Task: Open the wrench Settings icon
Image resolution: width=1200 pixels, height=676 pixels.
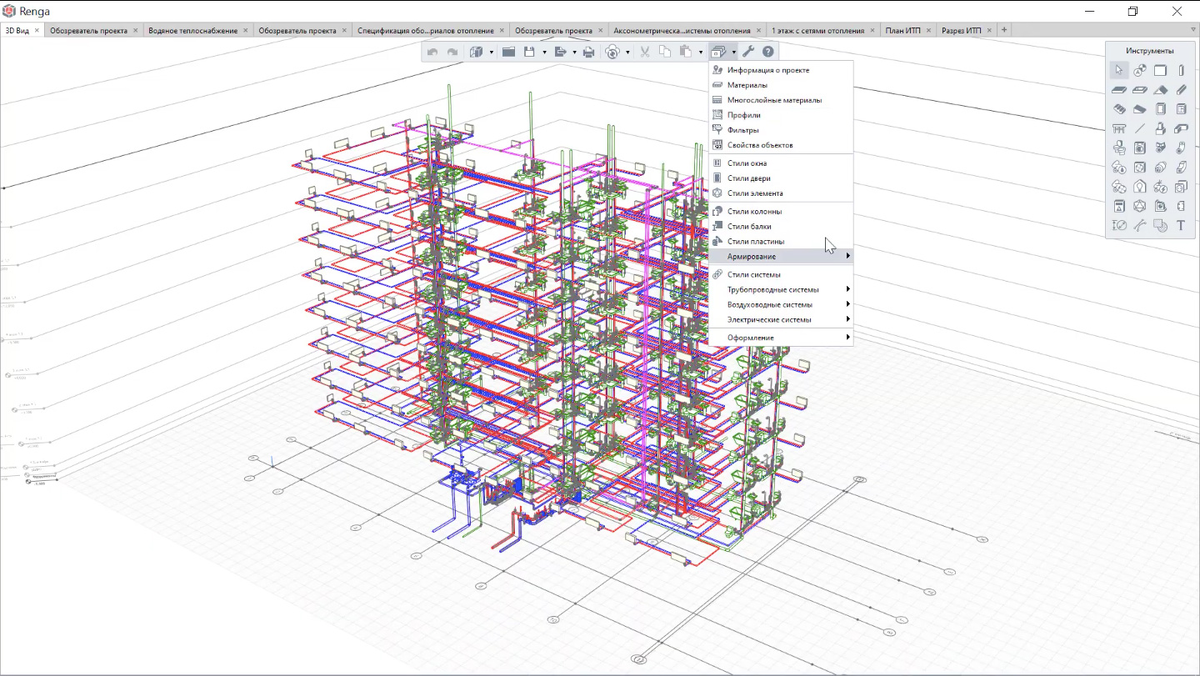Action: 748,52
